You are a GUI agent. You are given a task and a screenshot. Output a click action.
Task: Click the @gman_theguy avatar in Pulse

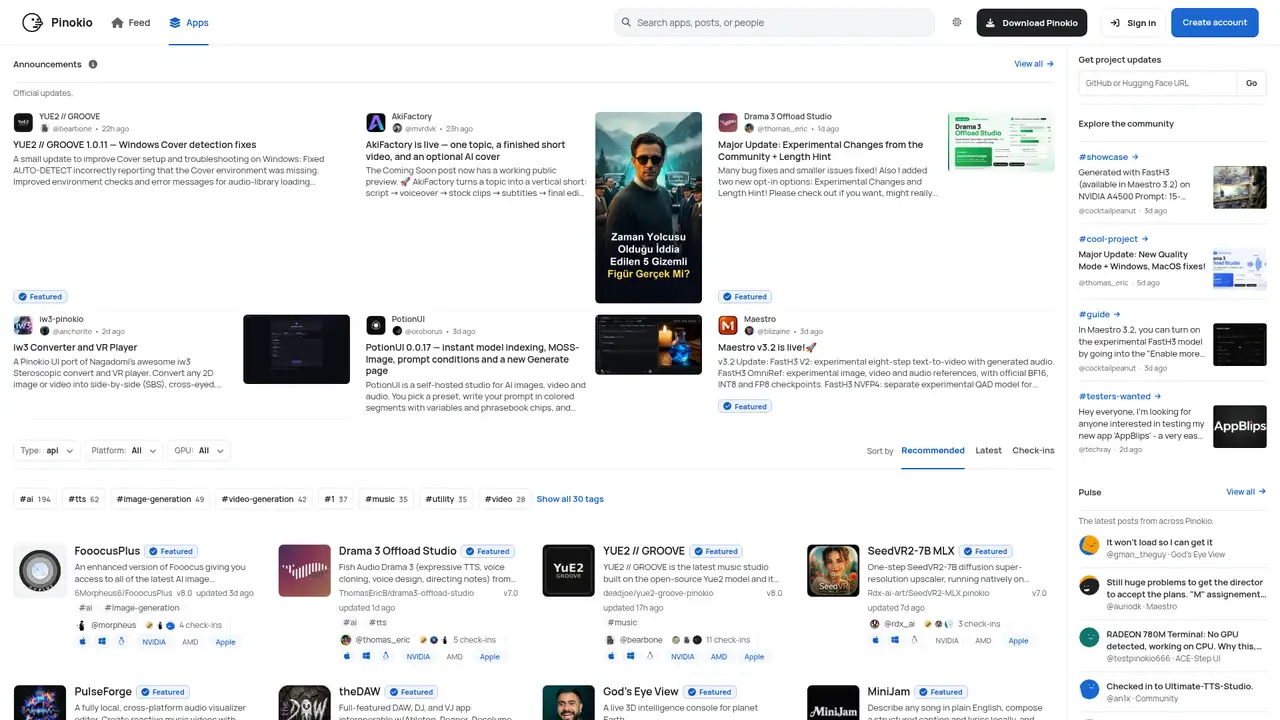click(1089, 545)
